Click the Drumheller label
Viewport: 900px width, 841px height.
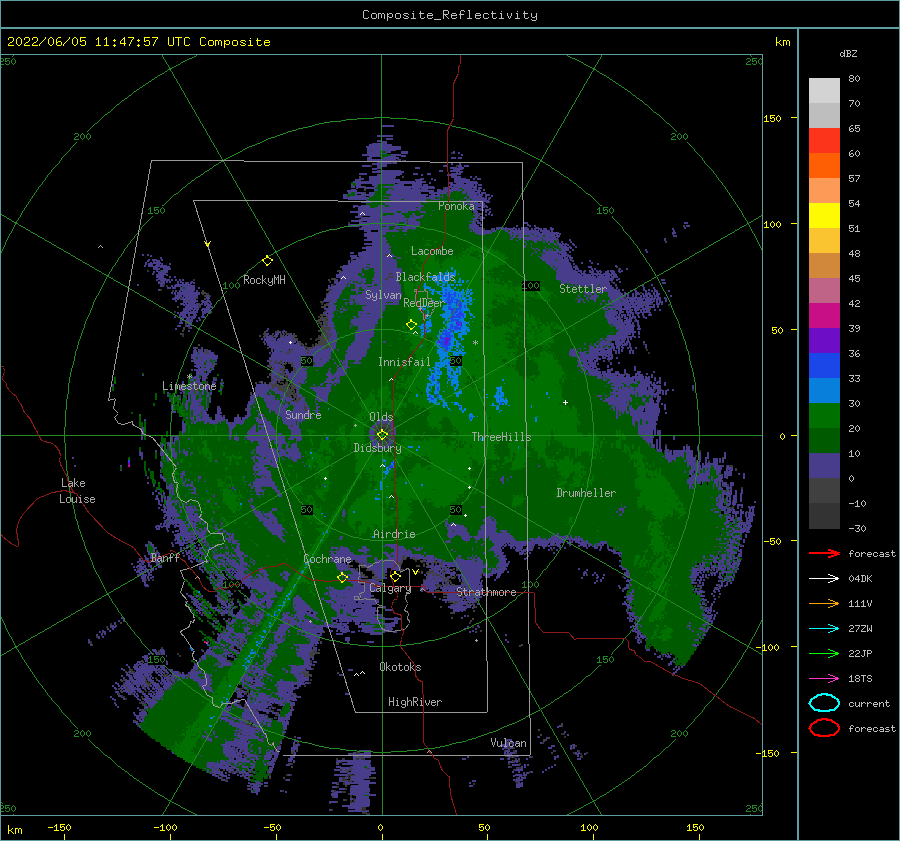pos(586,493)
